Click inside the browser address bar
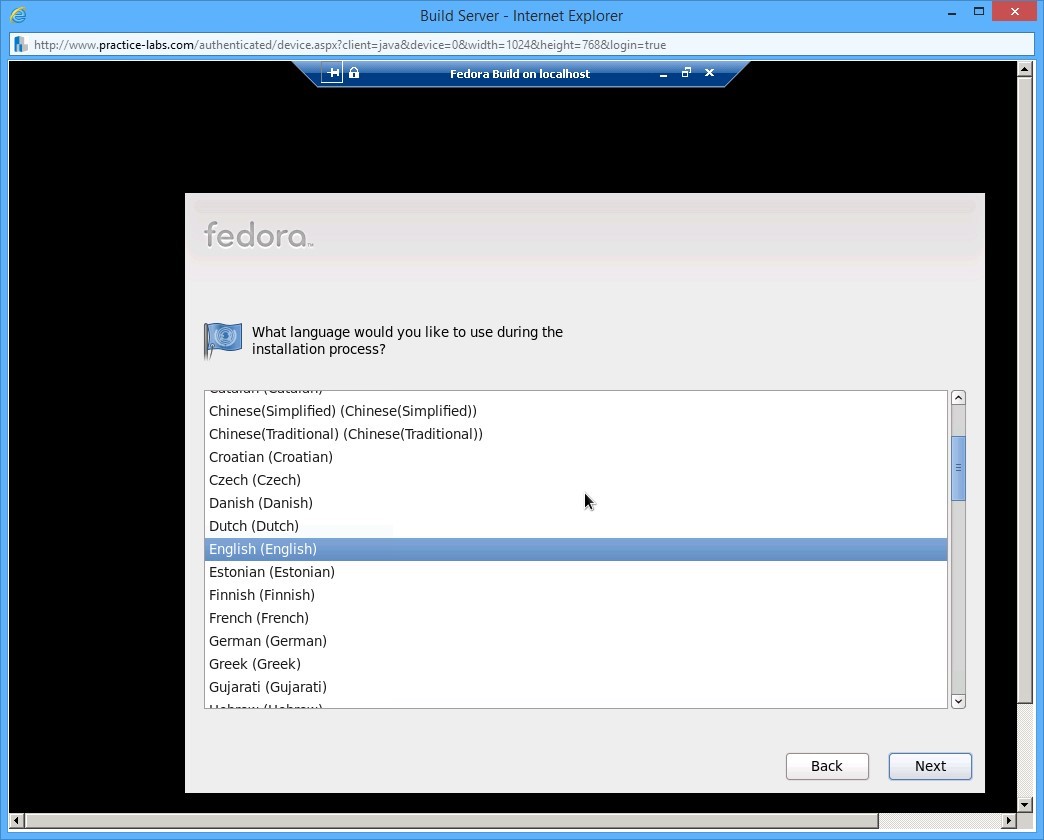 (x=400, y=44)
